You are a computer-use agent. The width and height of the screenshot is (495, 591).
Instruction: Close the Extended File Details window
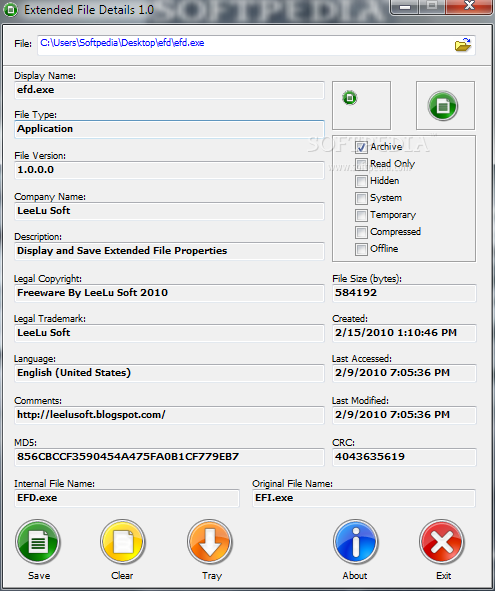coord(469,7)
